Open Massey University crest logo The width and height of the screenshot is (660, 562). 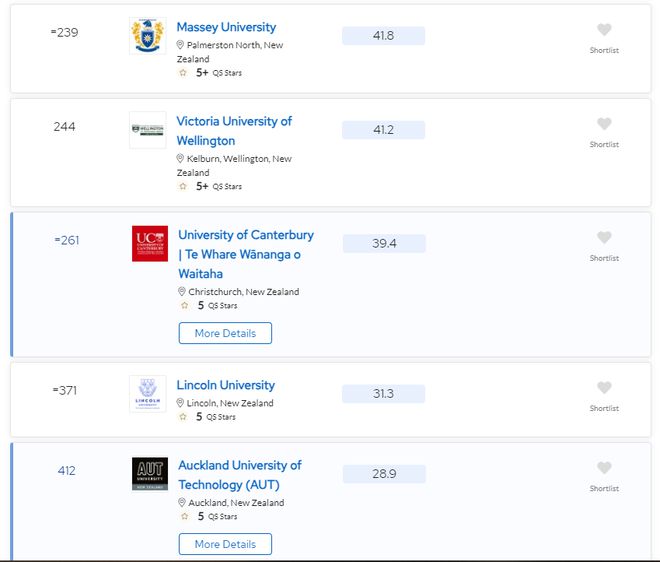click(x=148, y=36)
